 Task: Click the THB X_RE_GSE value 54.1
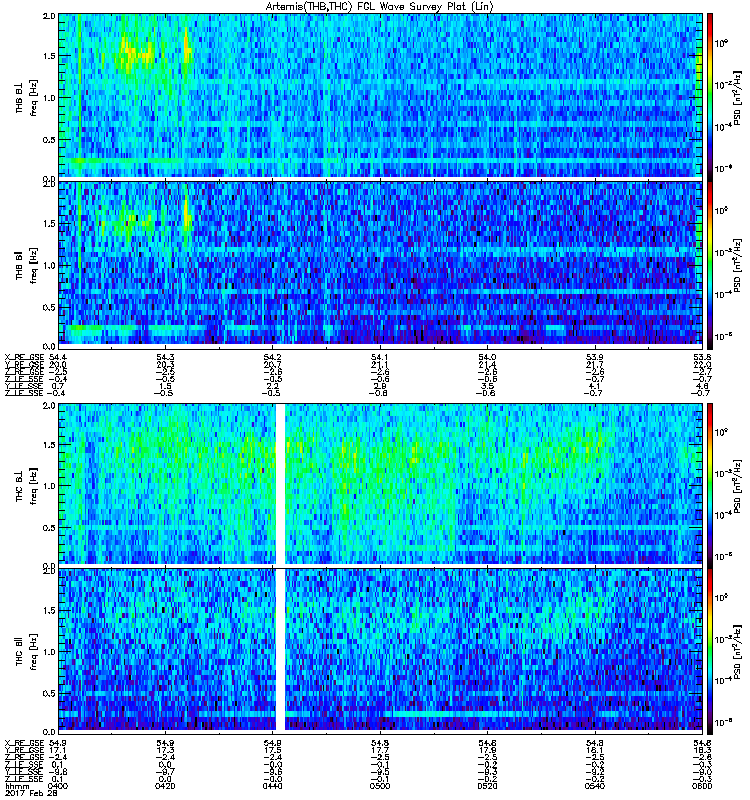point(380,357)
